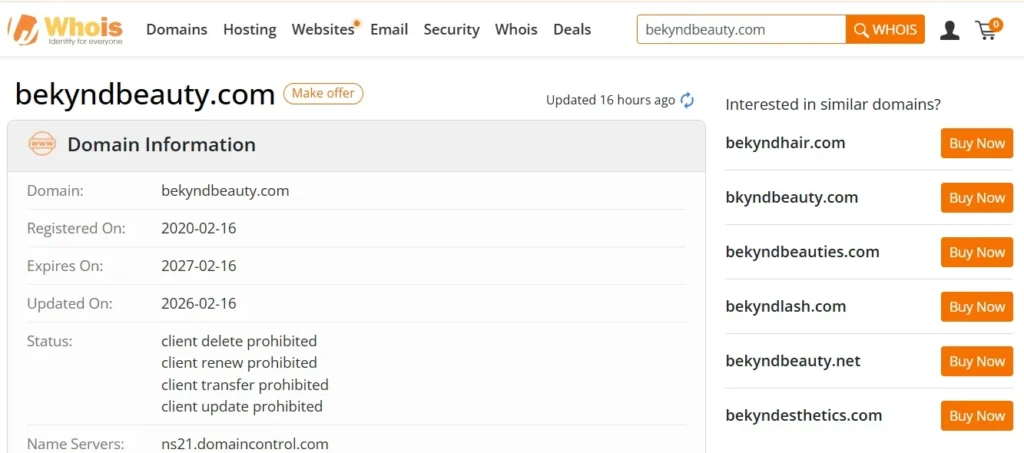Open the shopping cart icon
The width and height of the screenshot is (1024, 453).
pos(987,29)
